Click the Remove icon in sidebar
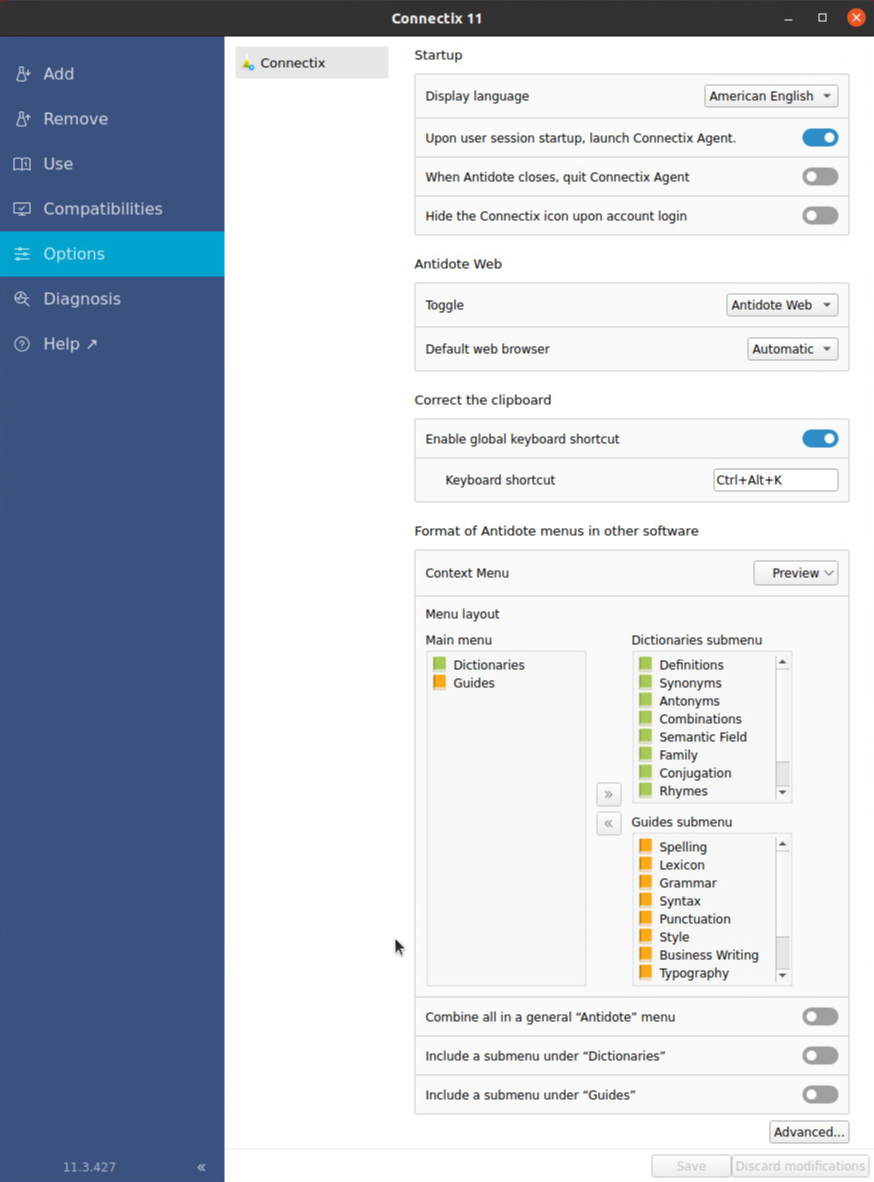874x1182 pixels. (x=22, y=119)
